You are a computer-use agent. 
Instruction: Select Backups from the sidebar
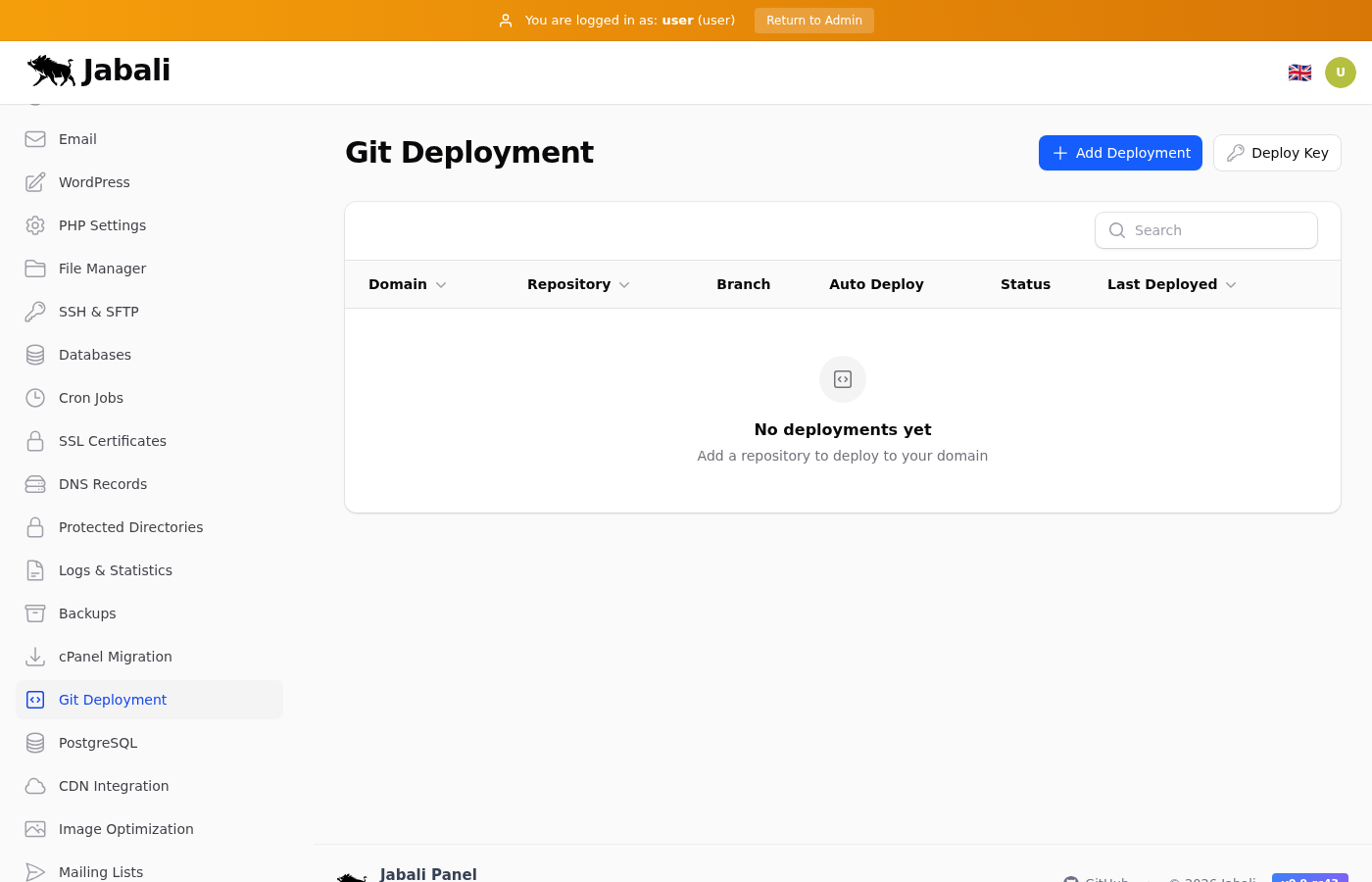tap(87, 613)
